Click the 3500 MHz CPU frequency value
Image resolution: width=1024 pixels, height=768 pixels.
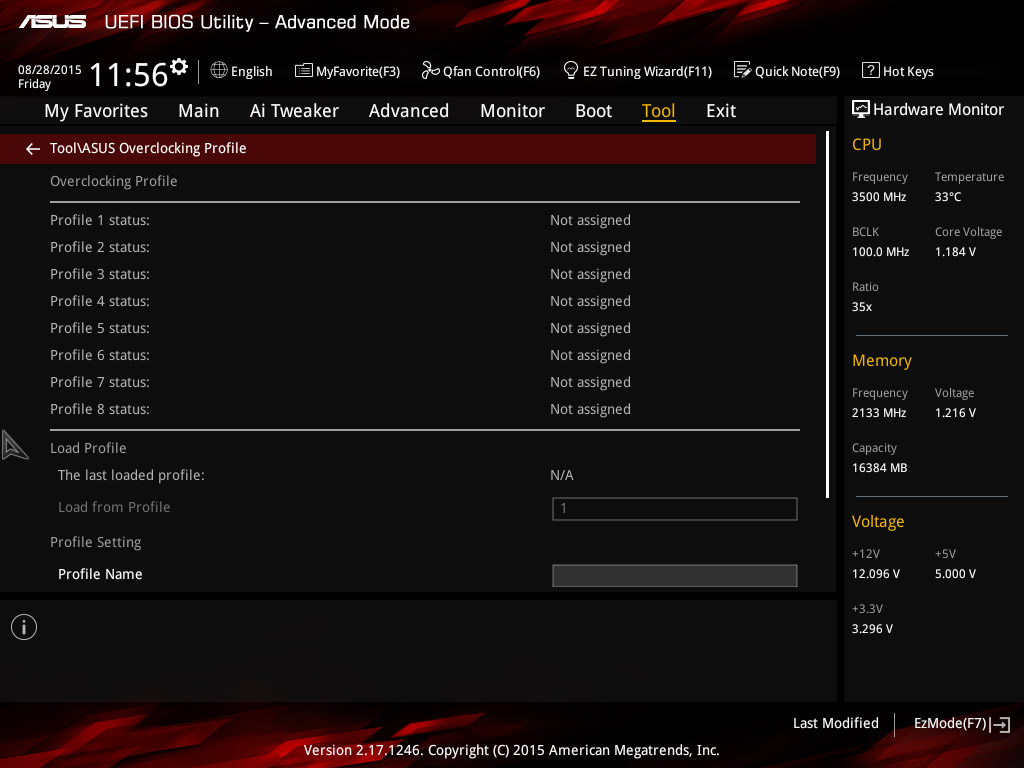[879, 197]
